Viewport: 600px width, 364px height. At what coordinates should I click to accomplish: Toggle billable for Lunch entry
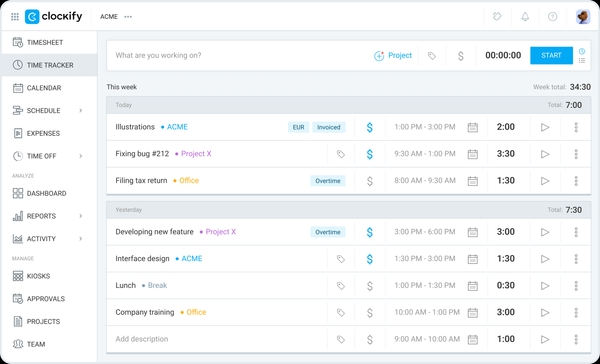369,286
